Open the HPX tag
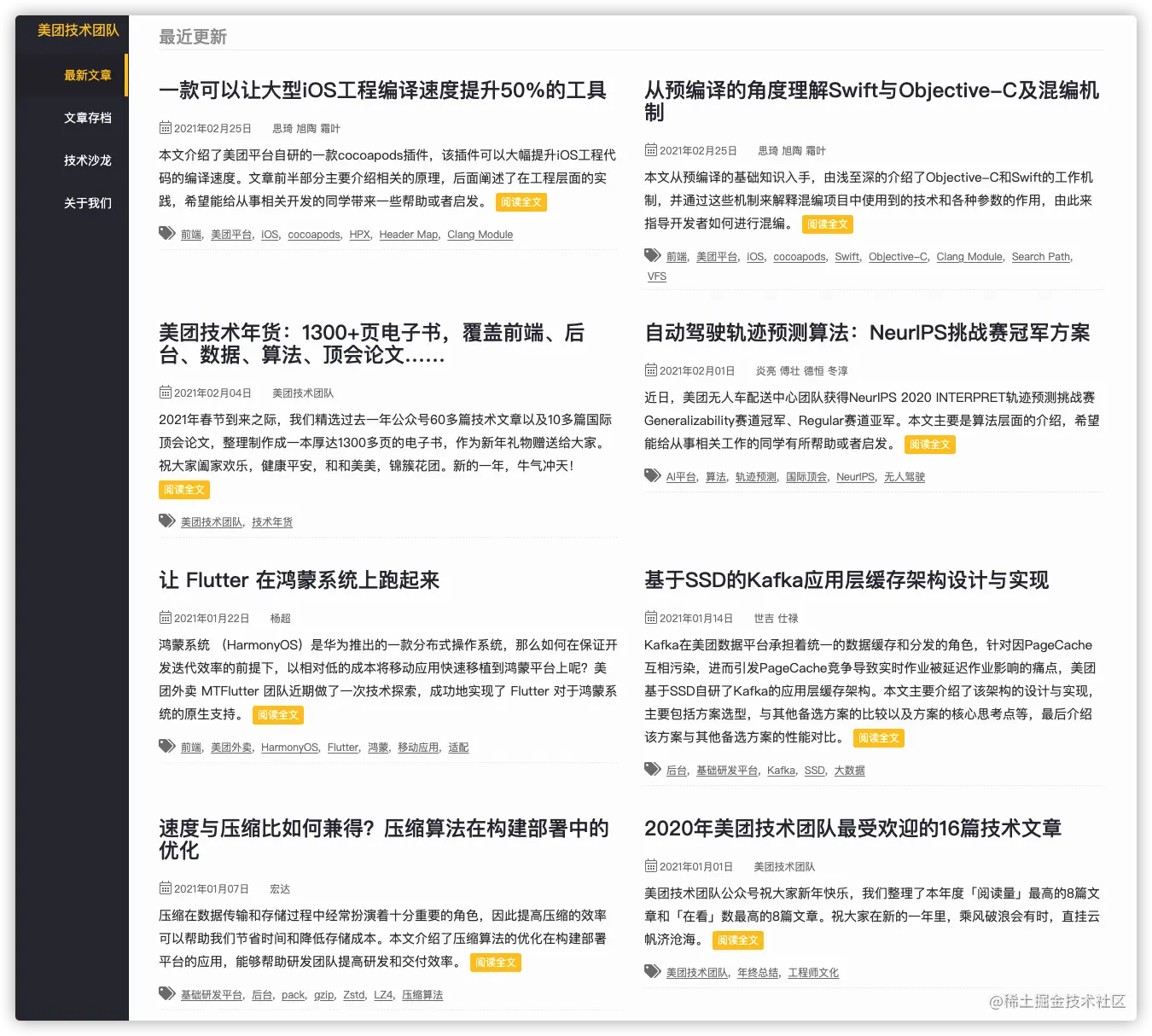Image resolution: width=1152 pixels, height=1036 pixels. click(359, 235)
